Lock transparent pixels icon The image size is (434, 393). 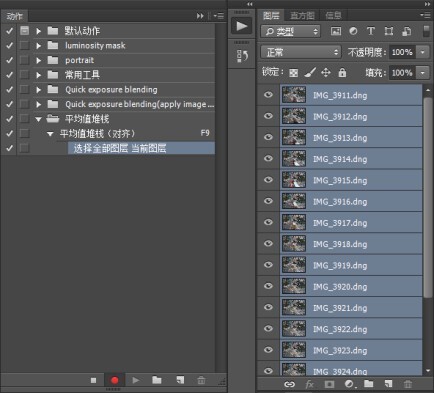[293, 73]
